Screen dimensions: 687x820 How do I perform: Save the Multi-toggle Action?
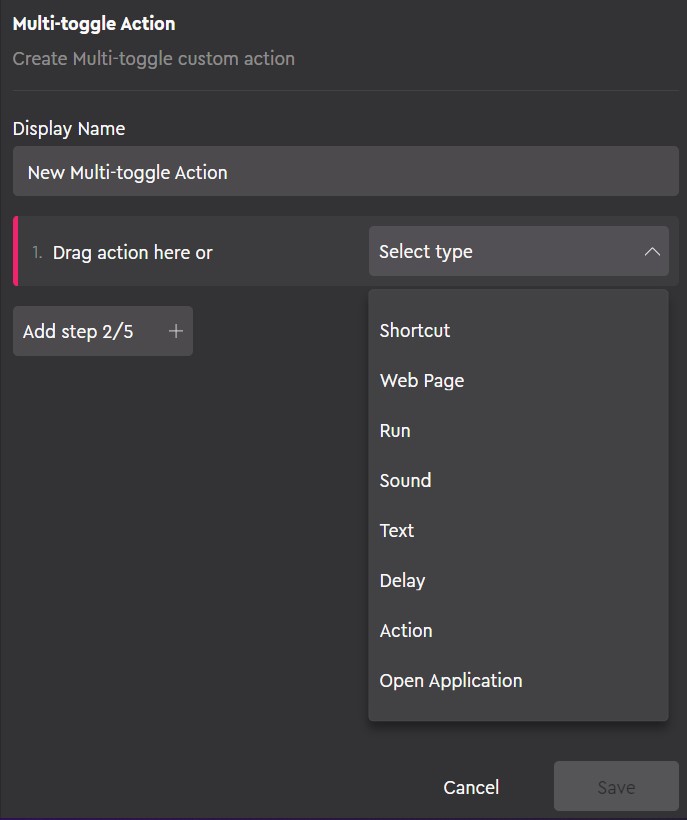point(615,787)
